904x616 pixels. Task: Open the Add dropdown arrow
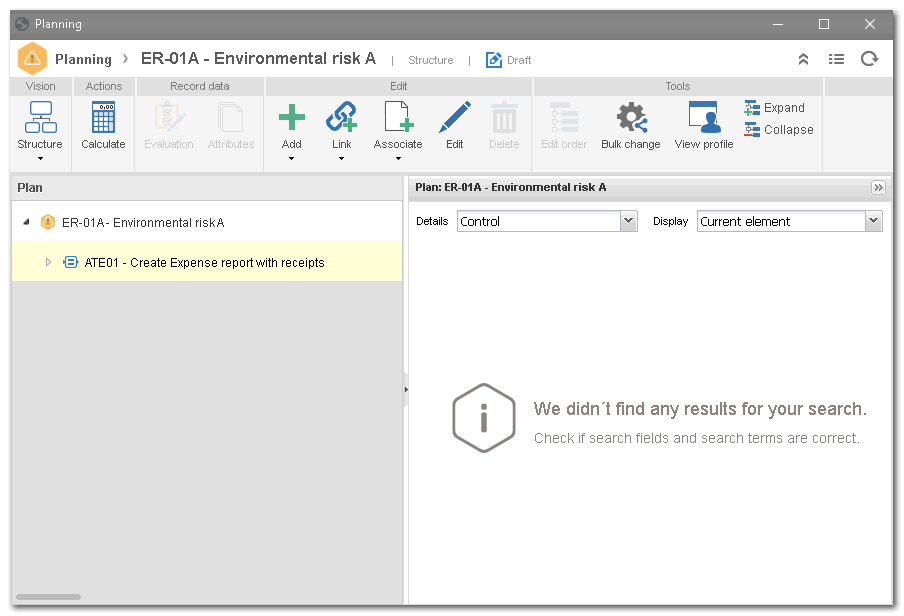pos(292,159)
